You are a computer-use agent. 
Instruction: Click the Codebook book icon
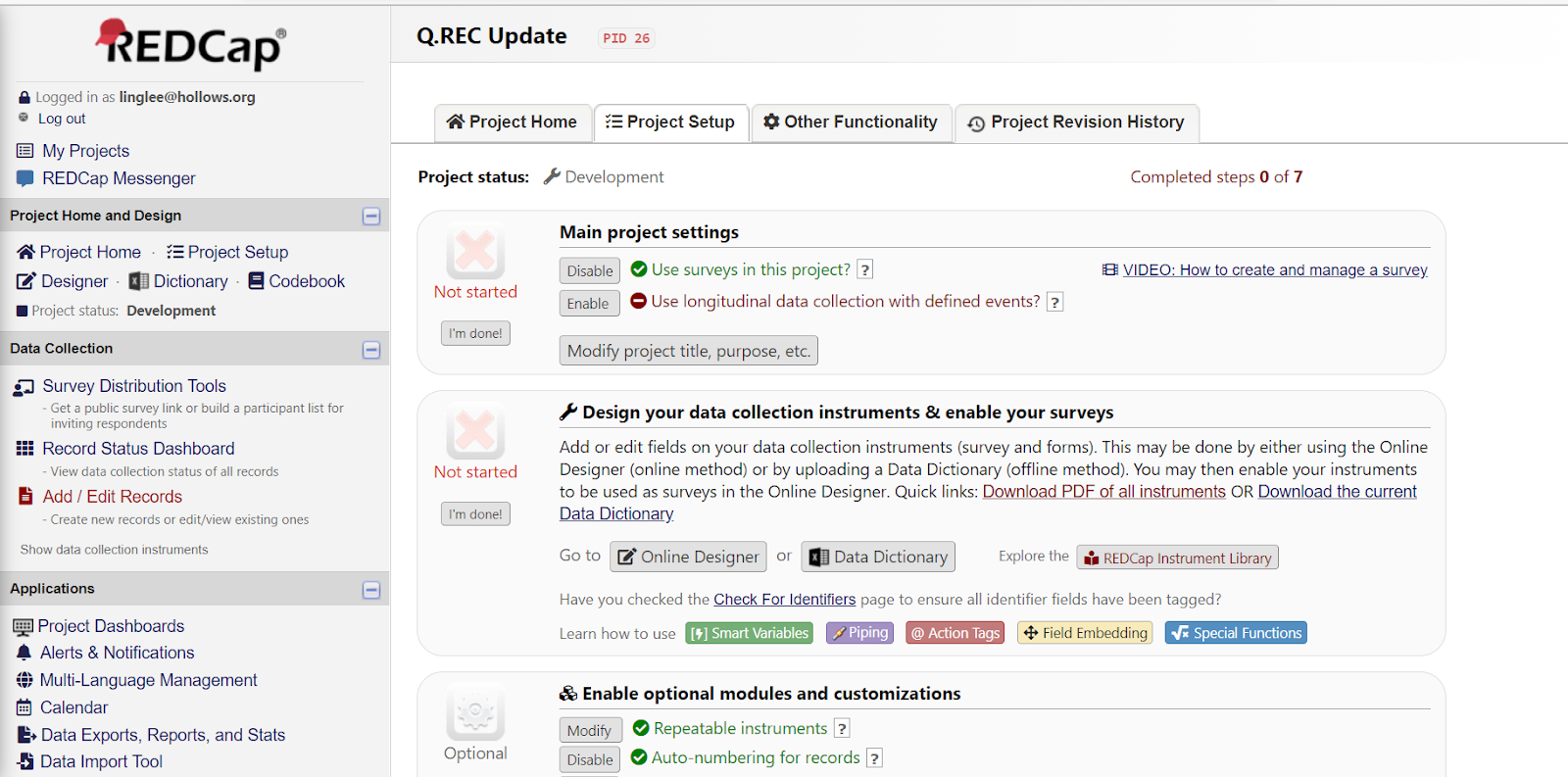[x=257, y=281]
